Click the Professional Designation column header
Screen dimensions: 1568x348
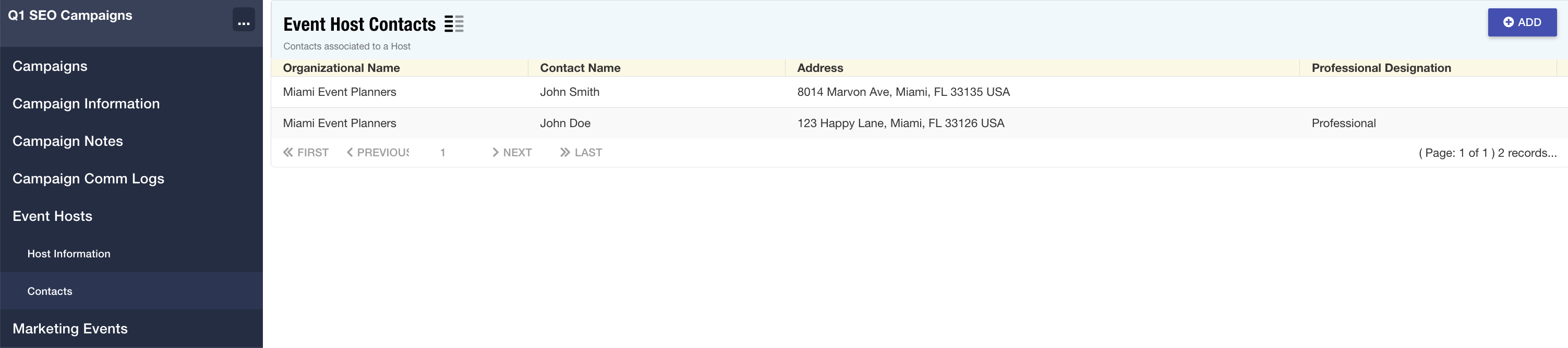coord(1381,68)
